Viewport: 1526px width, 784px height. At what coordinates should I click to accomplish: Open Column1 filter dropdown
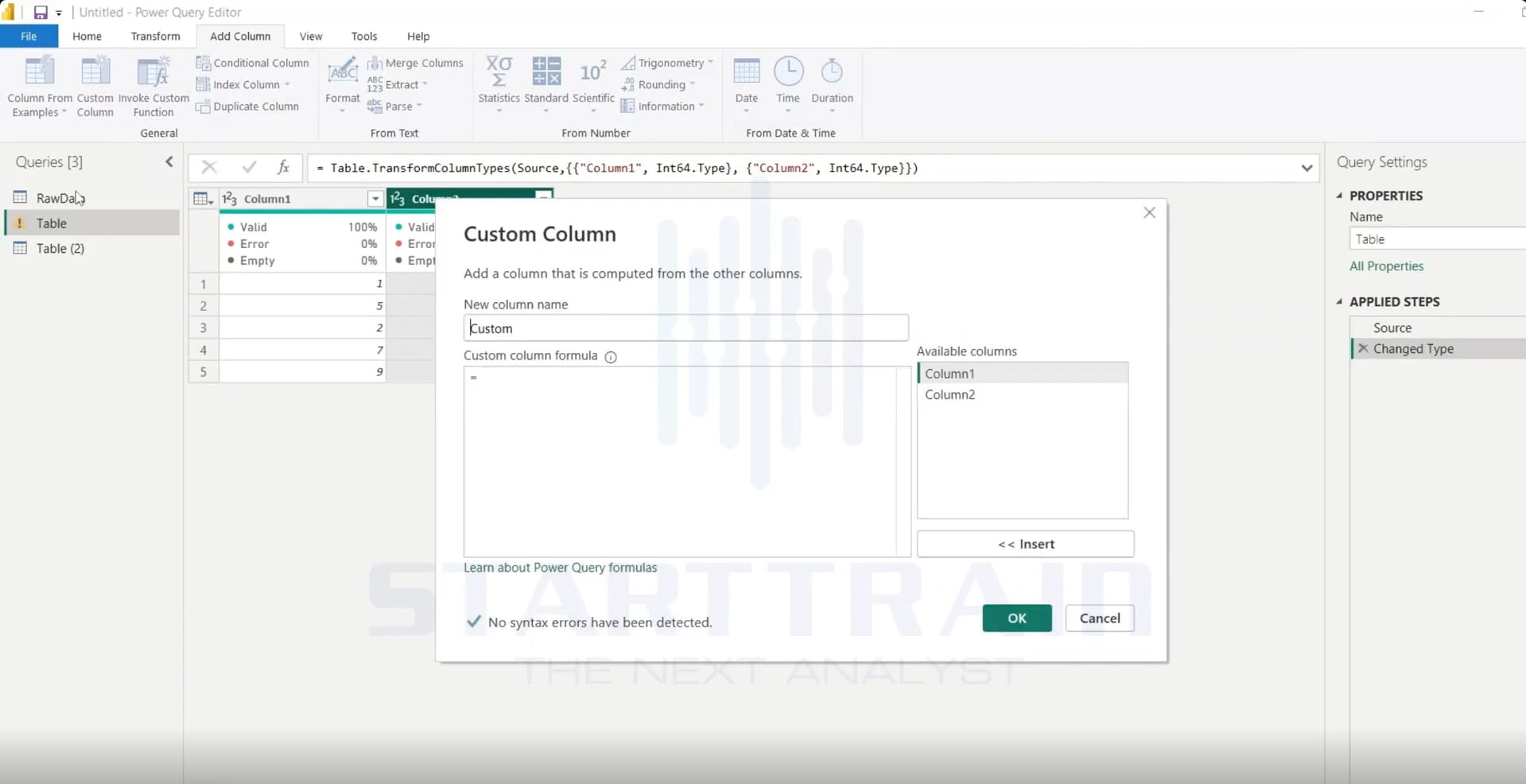click(375, 199)
